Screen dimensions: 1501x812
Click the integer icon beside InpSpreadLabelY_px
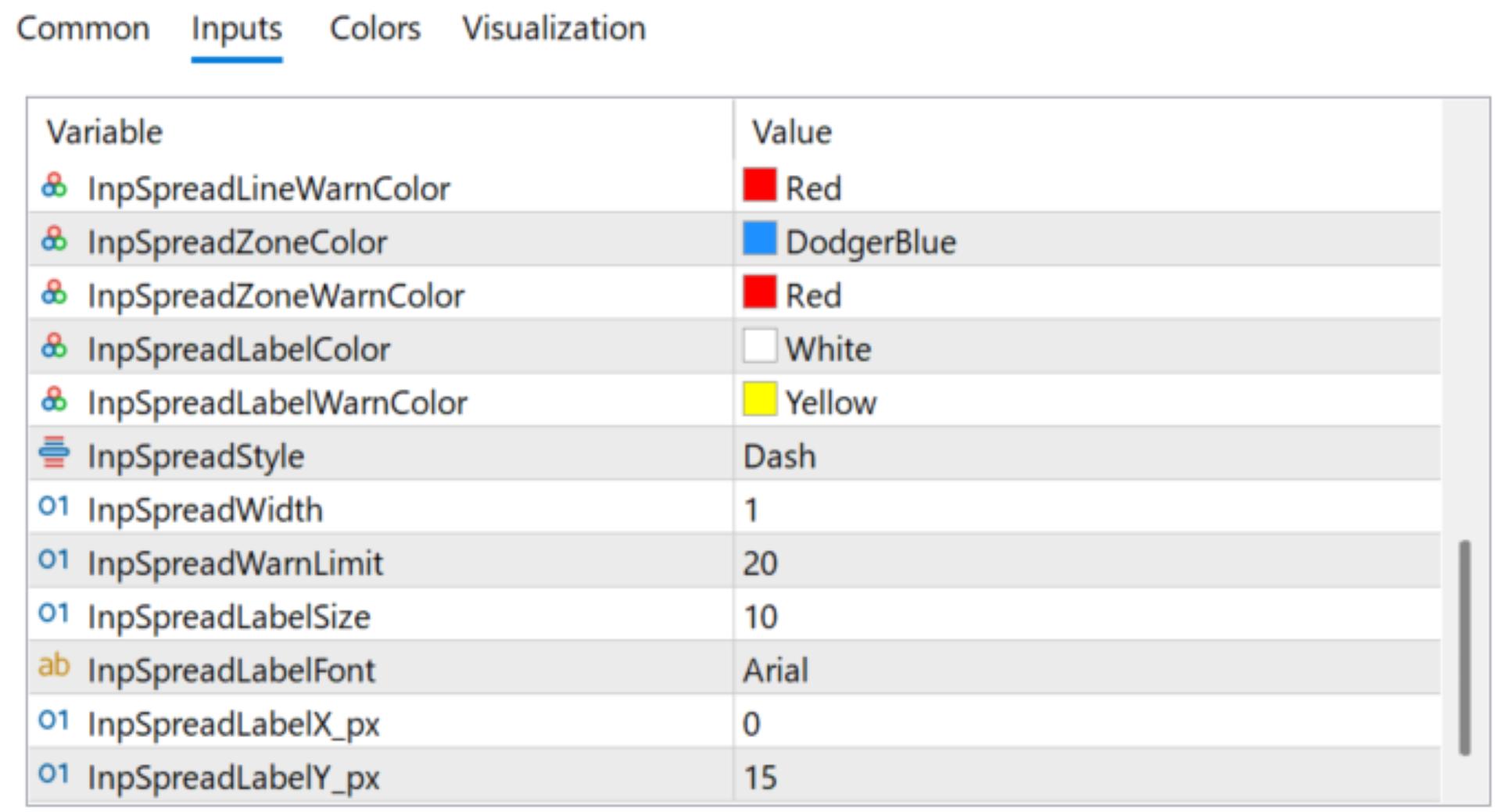click(54, 774)
